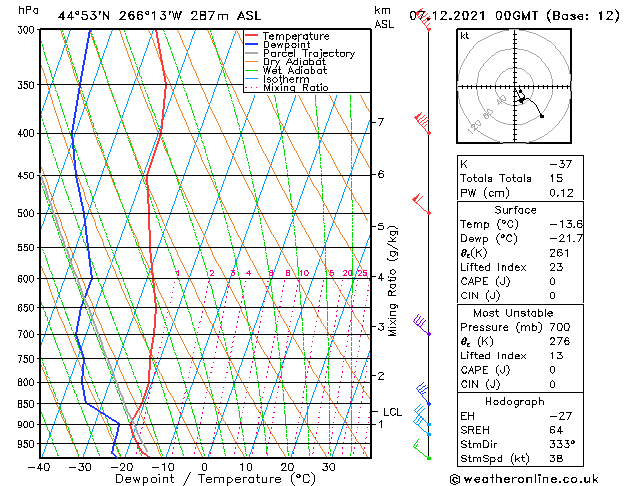Screen dimensions: 629x486
Task: Click the StmDir value 333°
Action: pos(562,444)
